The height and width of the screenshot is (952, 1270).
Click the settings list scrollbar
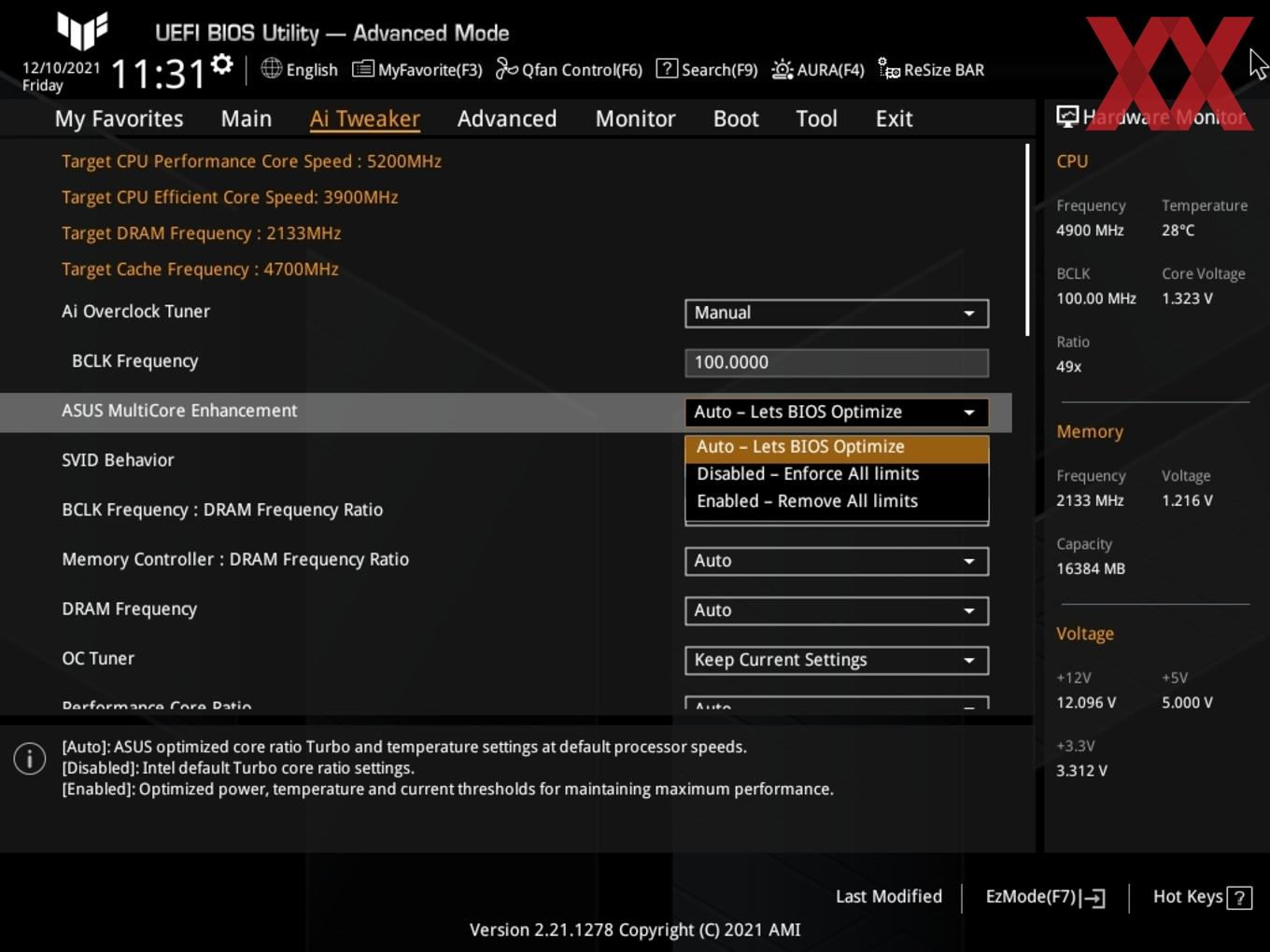point(1027,240)
